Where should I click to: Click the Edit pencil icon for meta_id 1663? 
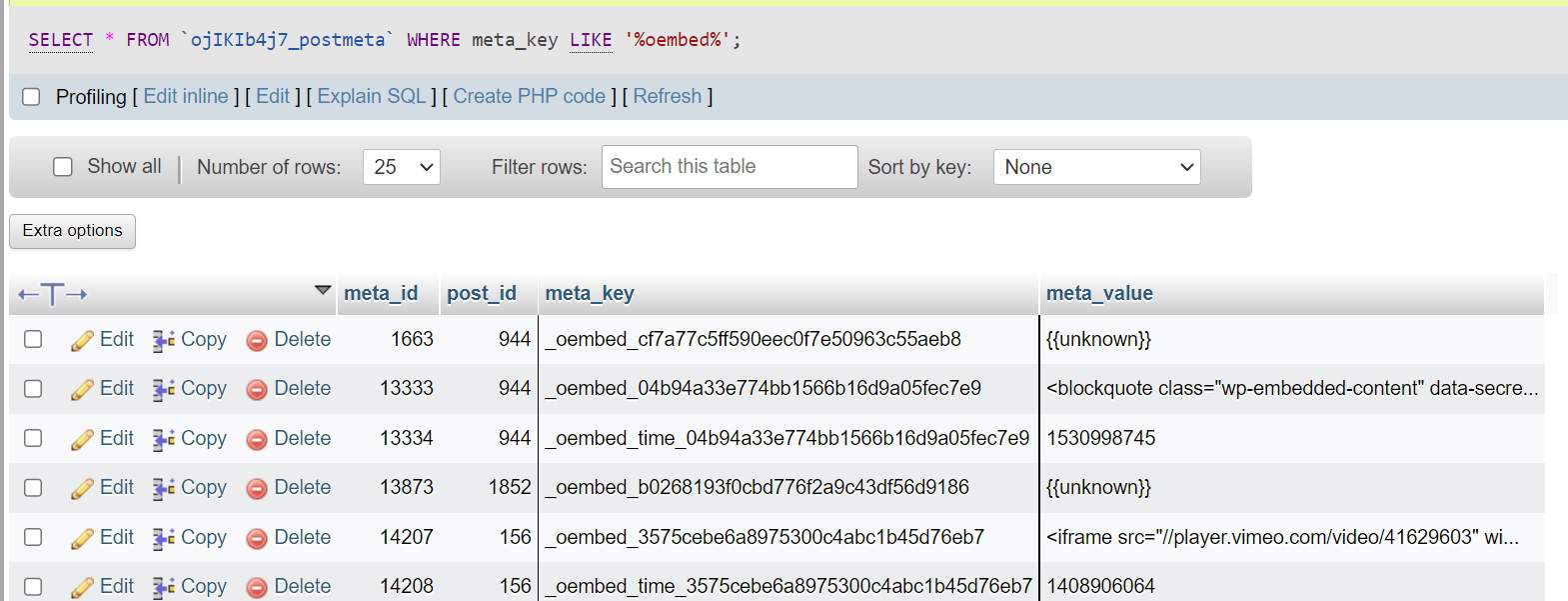(82, 341)
